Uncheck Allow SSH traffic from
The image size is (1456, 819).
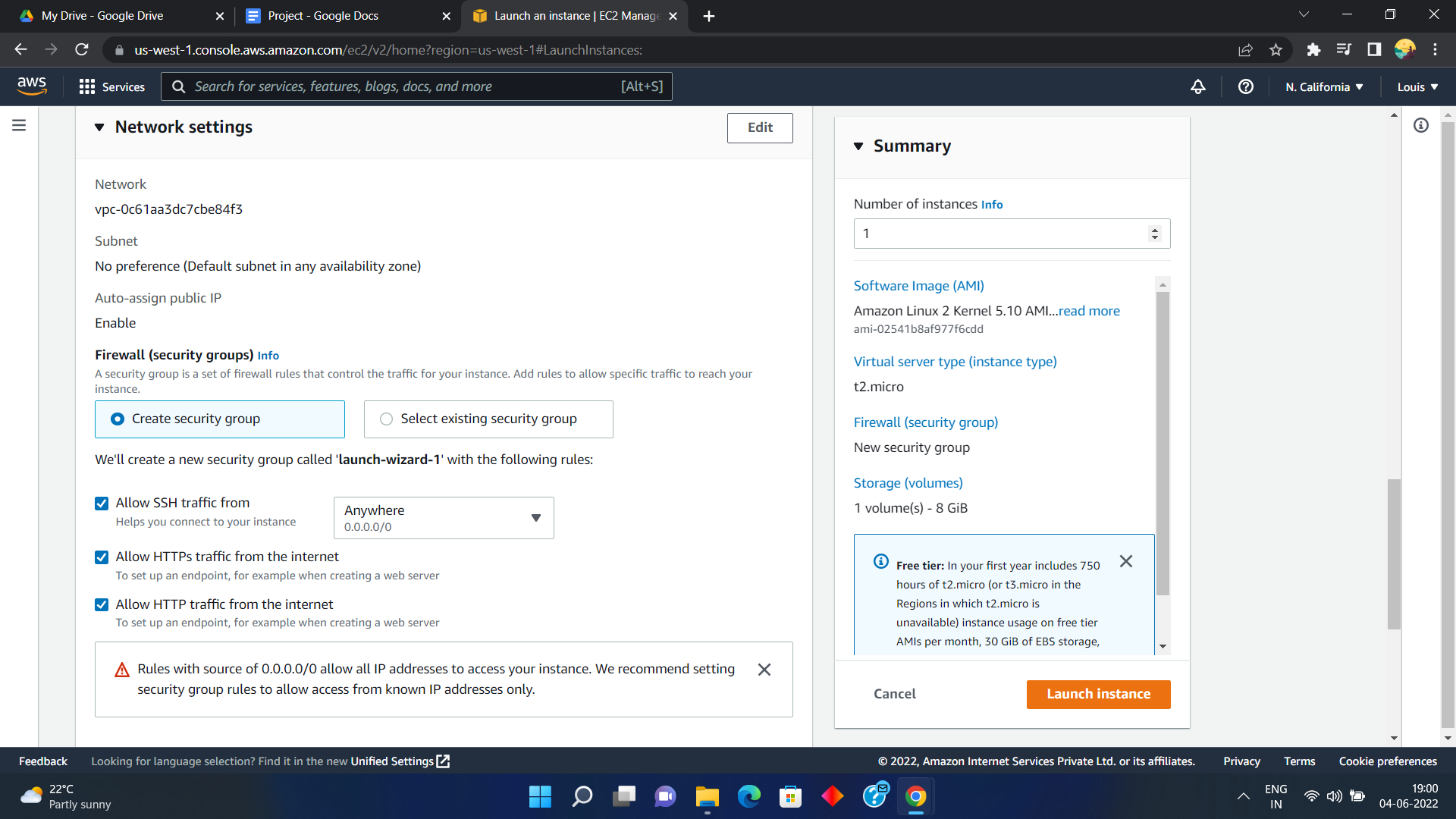(x=102, y=504)
